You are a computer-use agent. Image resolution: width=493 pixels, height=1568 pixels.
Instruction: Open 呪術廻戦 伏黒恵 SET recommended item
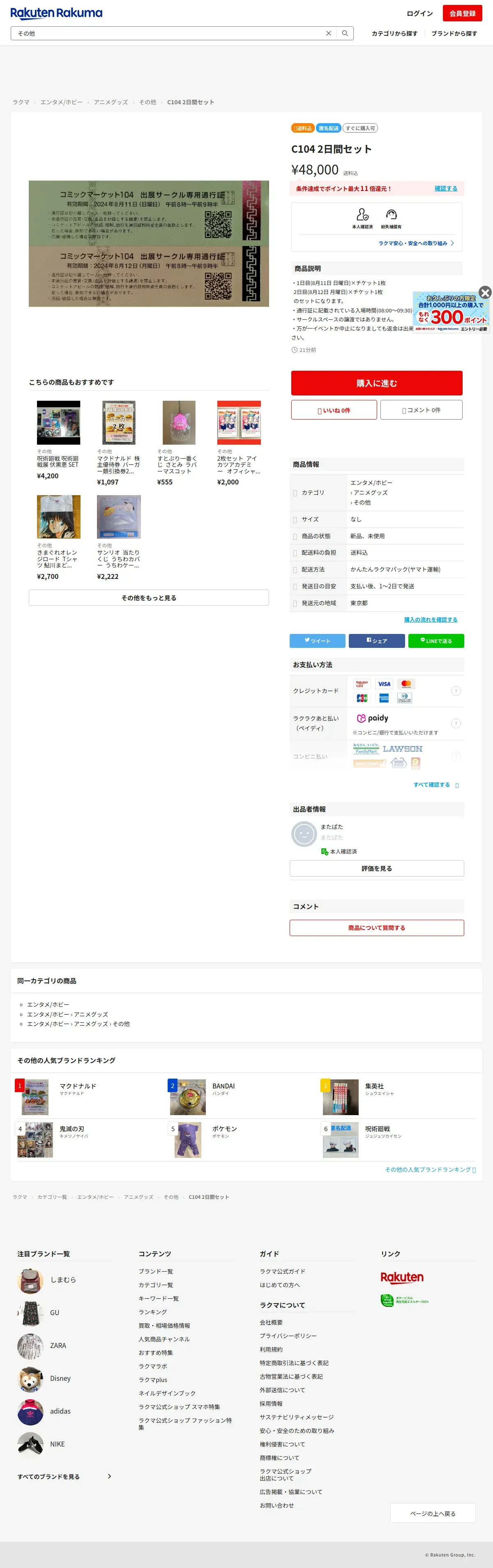click(58, 422)
